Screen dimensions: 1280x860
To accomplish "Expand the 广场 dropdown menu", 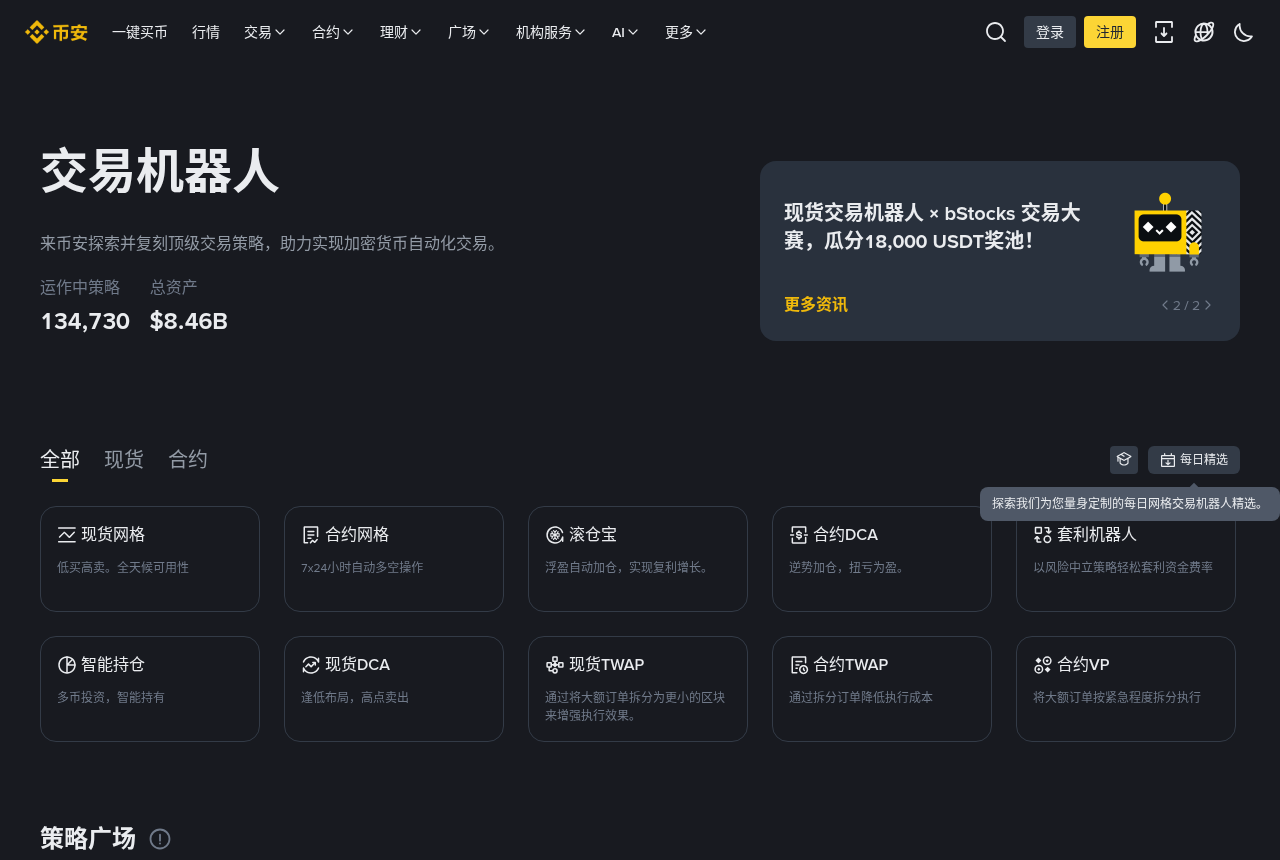I will 469,32.
